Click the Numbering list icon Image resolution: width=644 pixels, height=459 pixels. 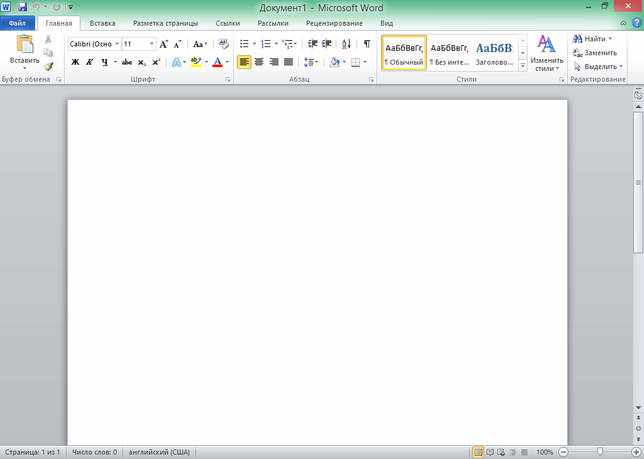(266, 44)
